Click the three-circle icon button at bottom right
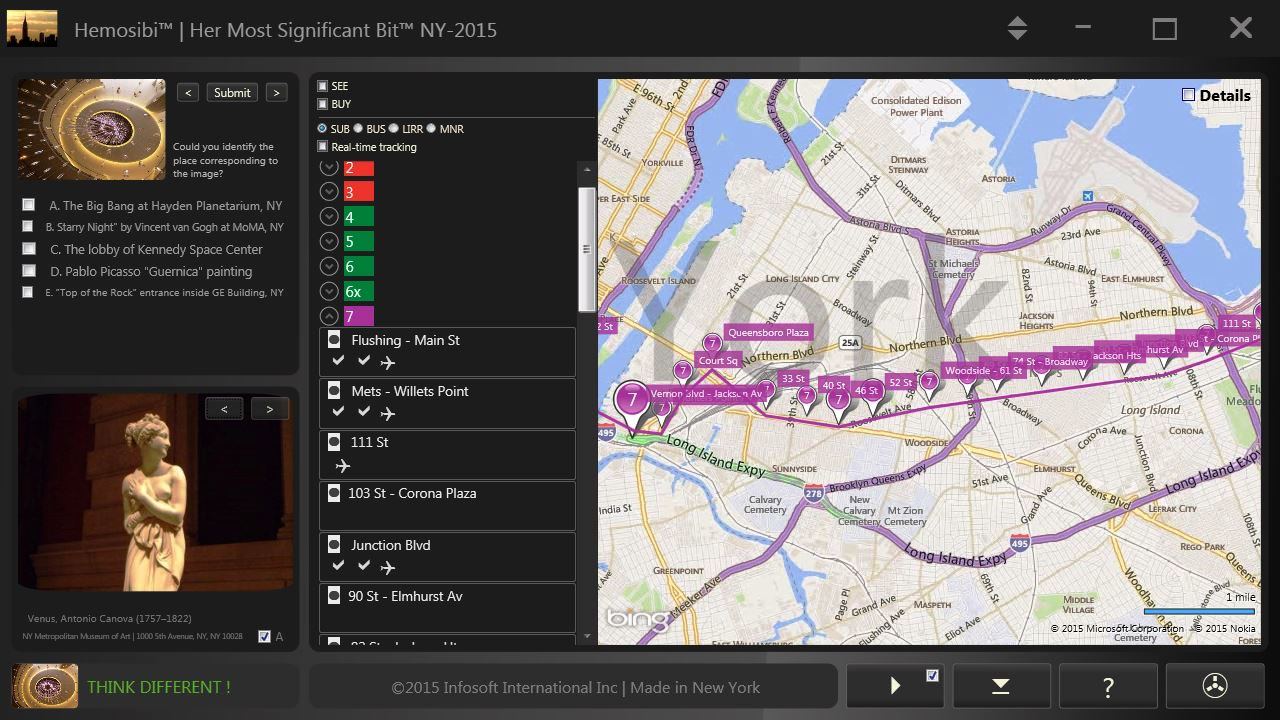 point(1214,686)
